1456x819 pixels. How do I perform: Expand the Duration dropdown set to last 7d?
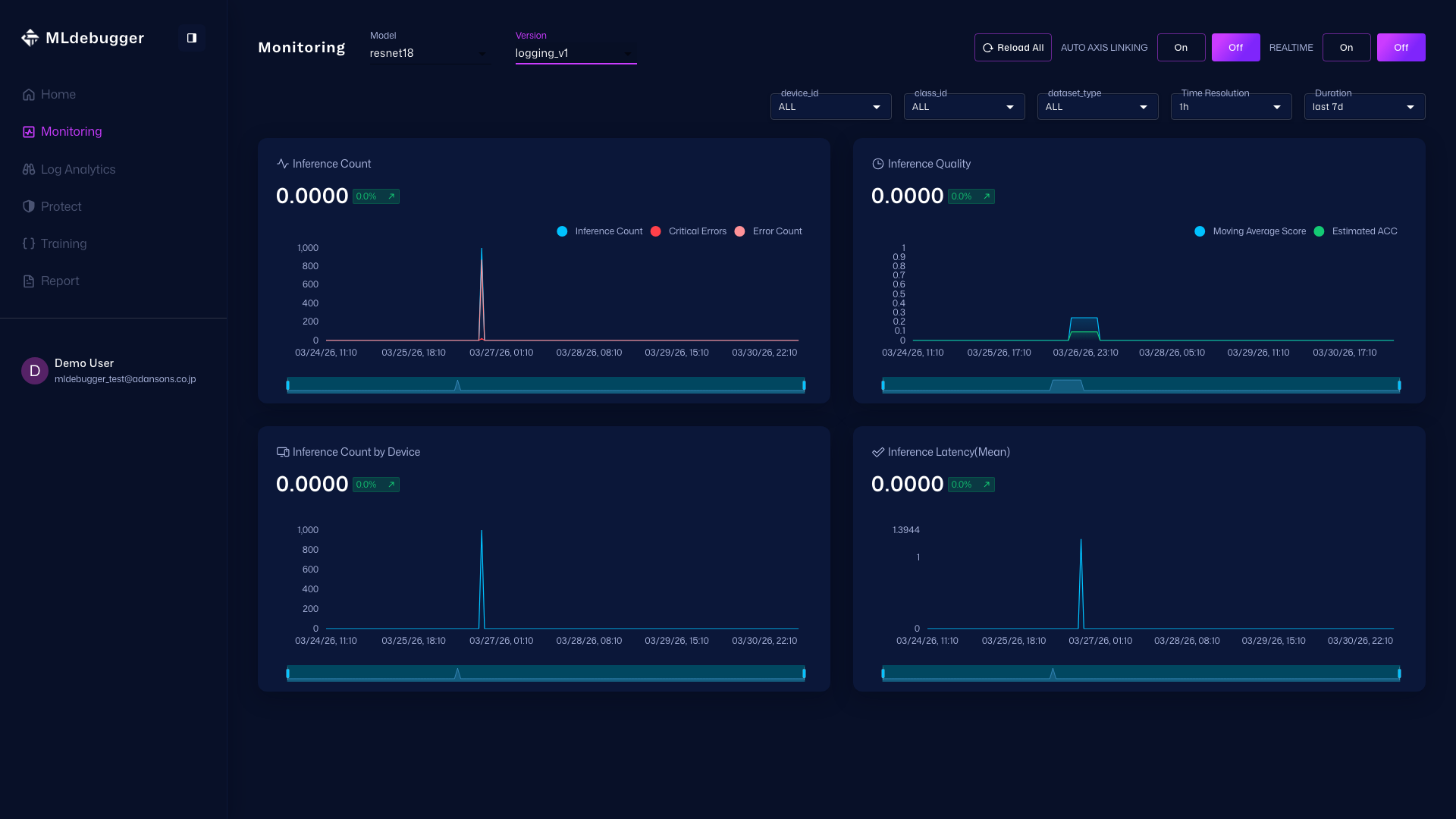pos(1363,106)
